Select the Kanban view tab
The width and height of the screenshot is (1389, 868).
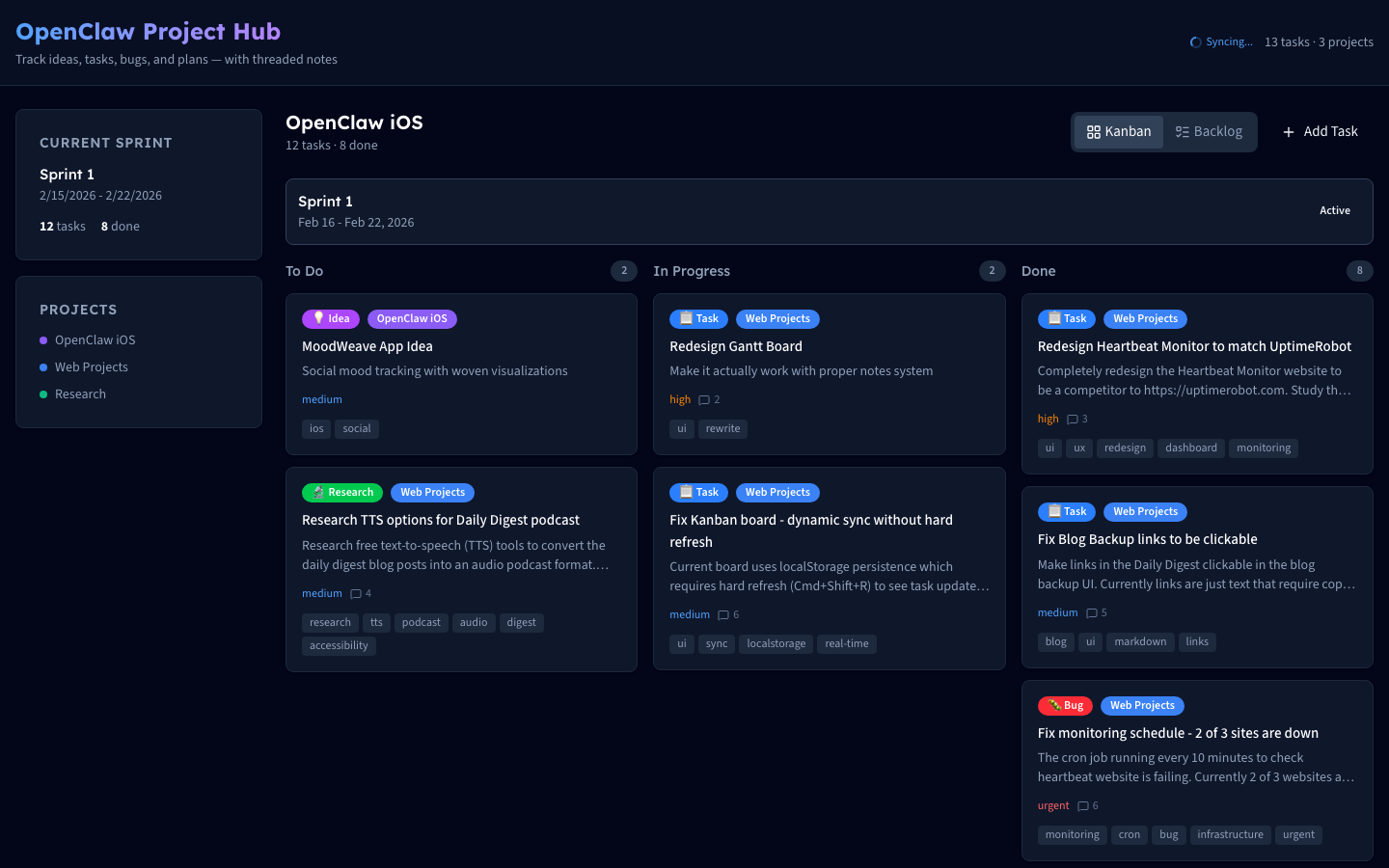point(1119,132)
